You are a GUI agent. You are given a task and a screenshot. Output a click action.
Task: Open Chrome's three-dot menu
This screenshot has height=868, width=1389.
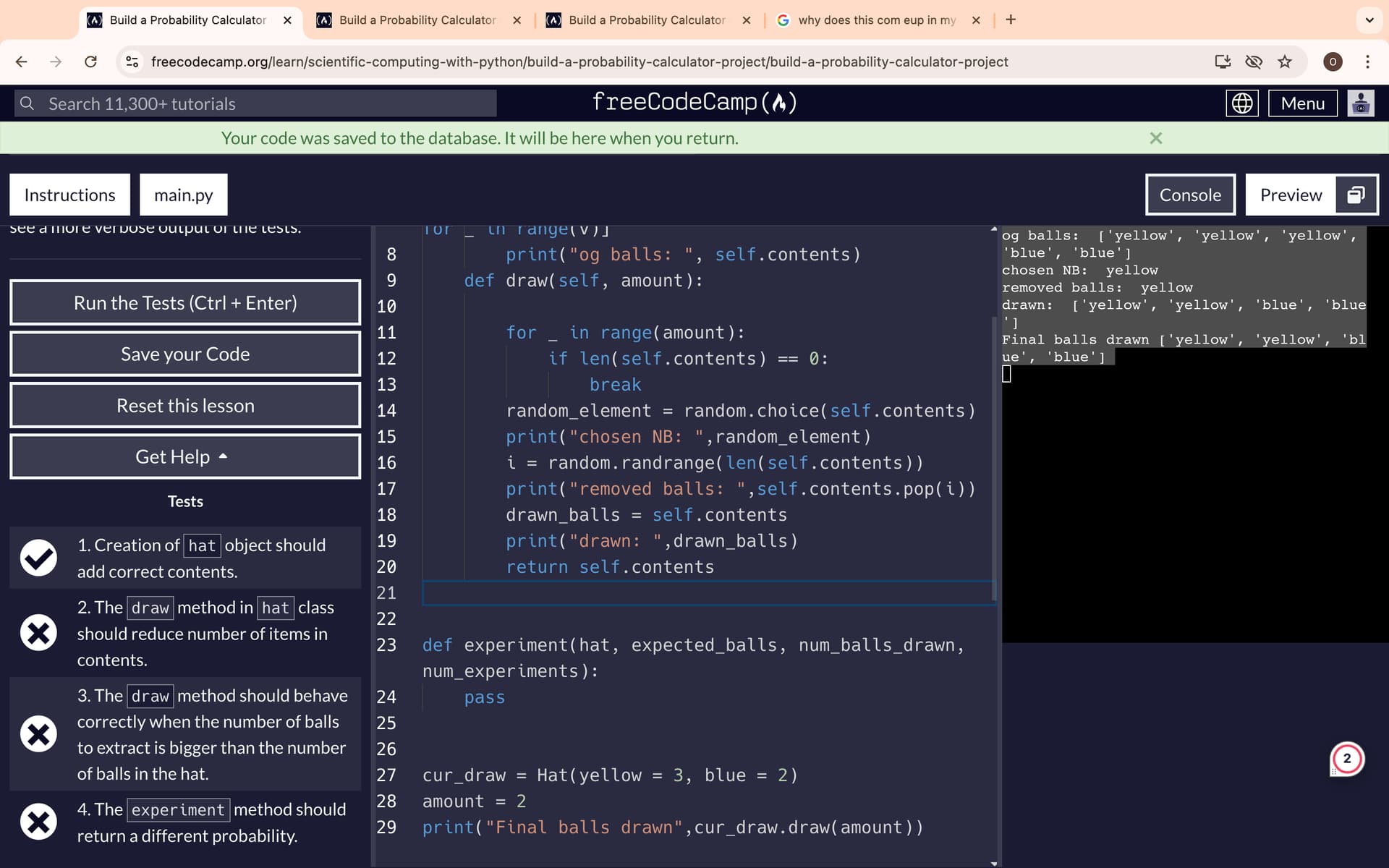click(x=1367, y=61)
